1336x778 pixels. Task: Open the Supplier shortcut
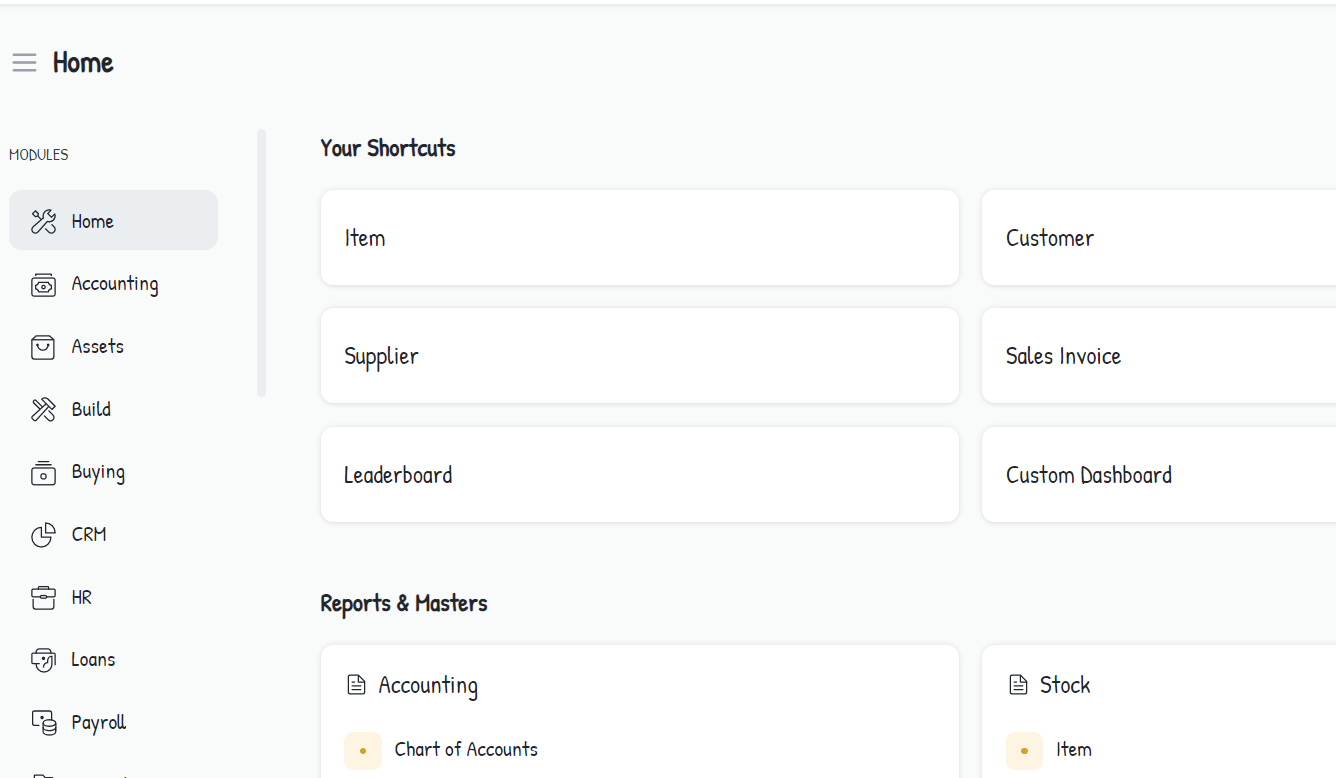[x=639, y=356]
